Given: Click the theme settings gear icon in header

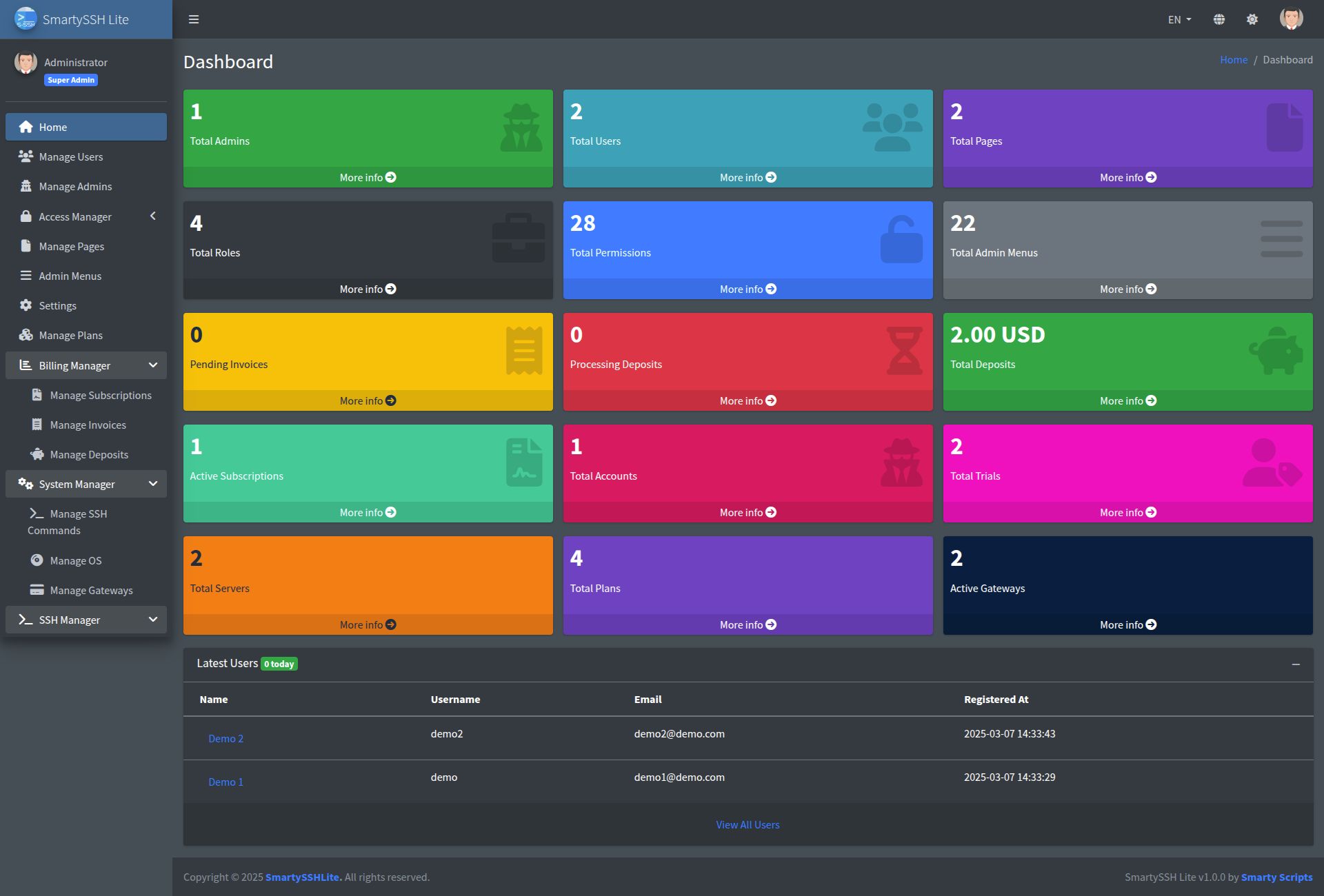Looking at the screenshot, I should (1252, 19).
